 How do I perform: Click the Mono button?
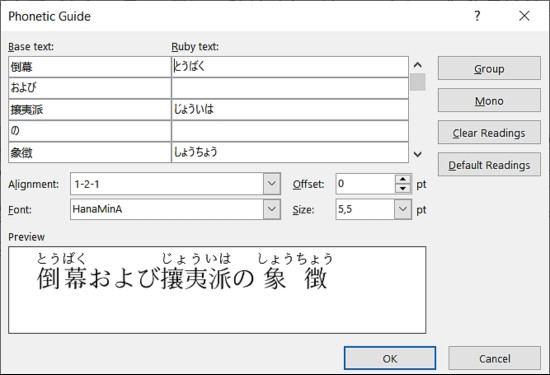(489, 101)
